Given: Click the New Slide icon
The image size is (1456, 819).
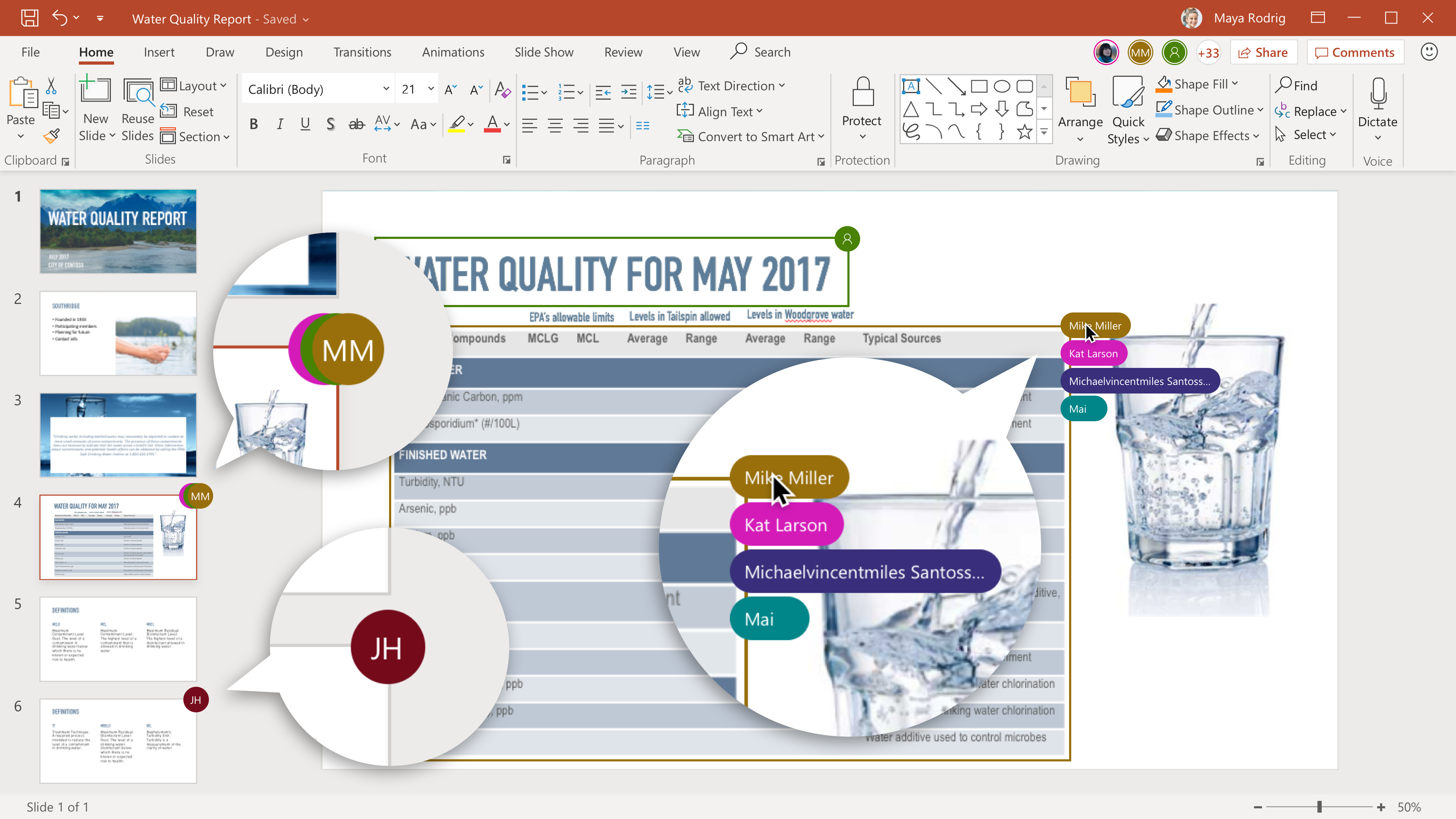Looking at the screenshot, I should [x=95, y=90].
